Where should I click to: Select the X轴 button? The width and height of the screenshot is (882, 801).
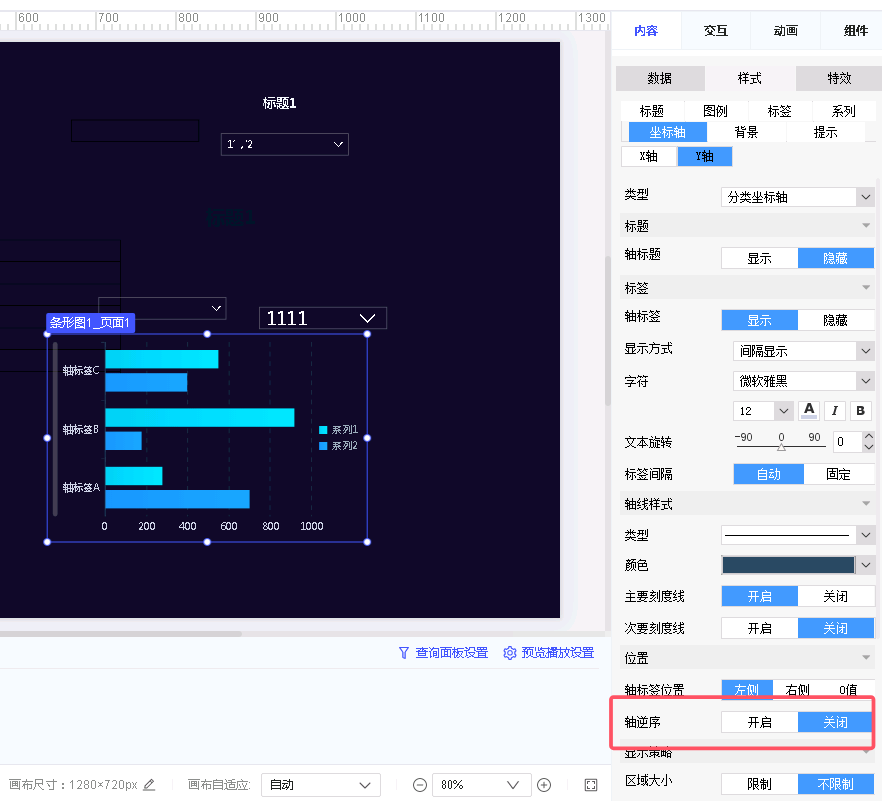[648, 156]
